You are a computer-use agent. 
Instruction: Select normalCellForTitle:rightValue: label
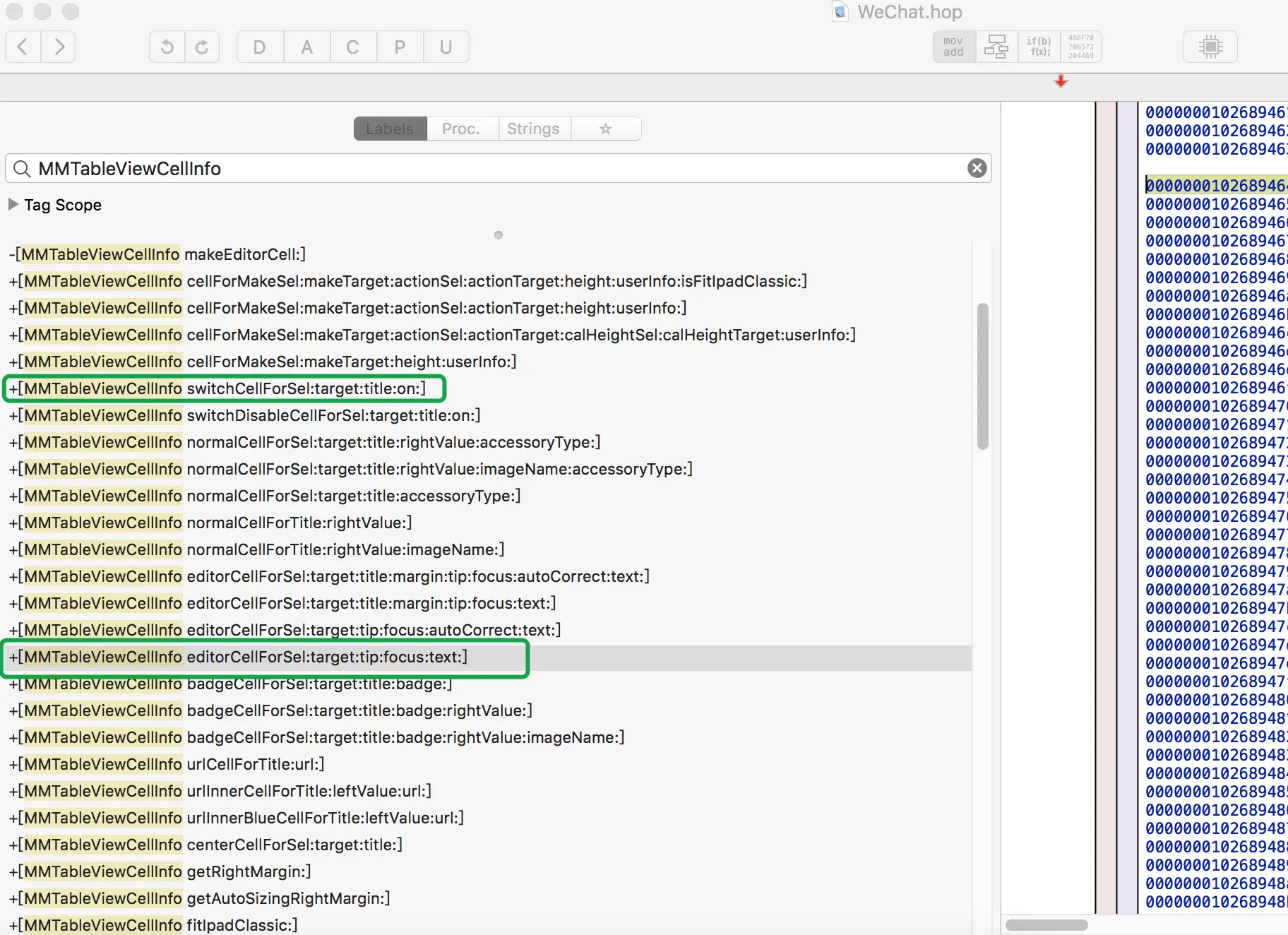point(210,523)
